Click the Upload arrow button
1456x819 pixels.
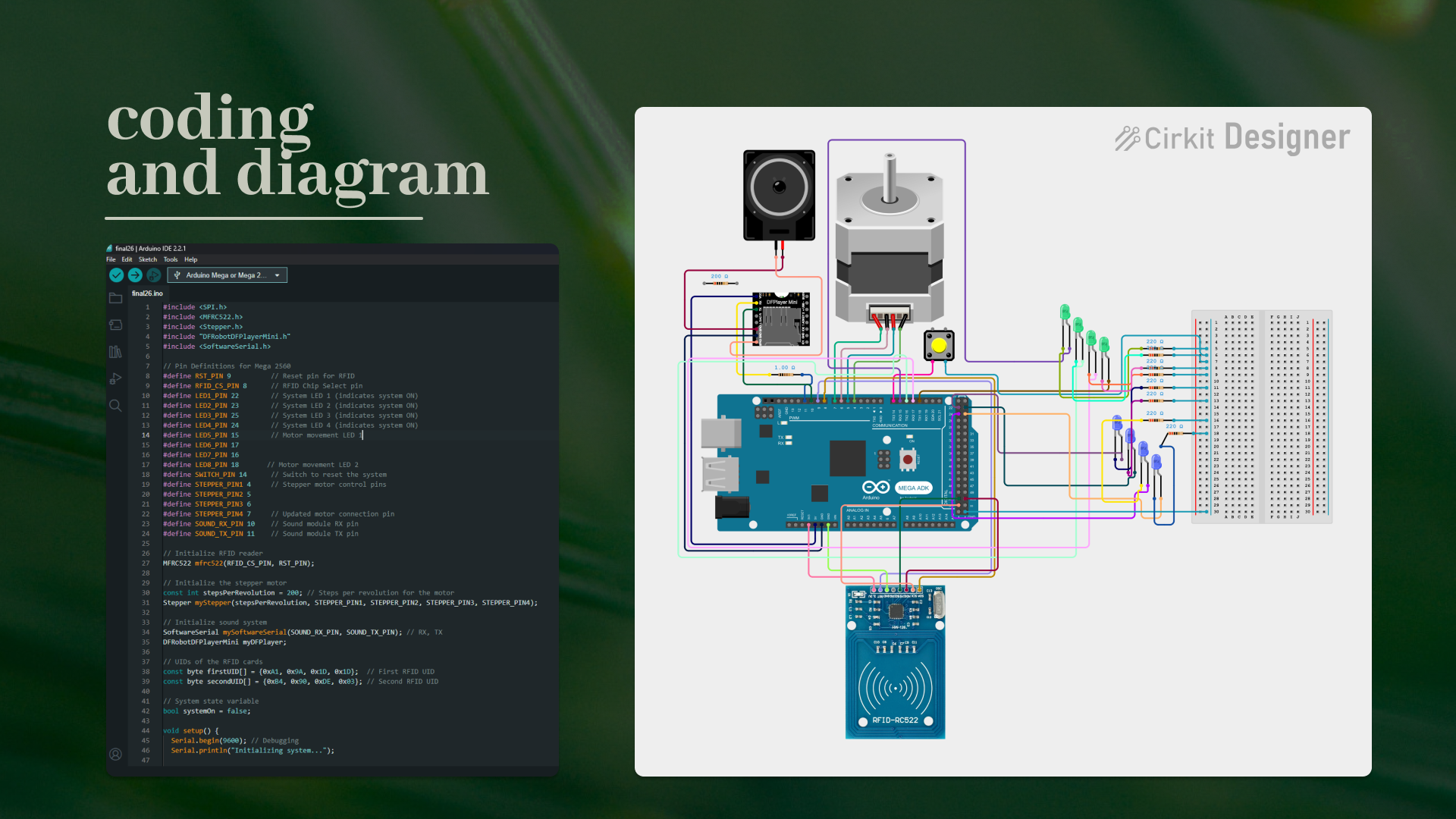(135, 275)
